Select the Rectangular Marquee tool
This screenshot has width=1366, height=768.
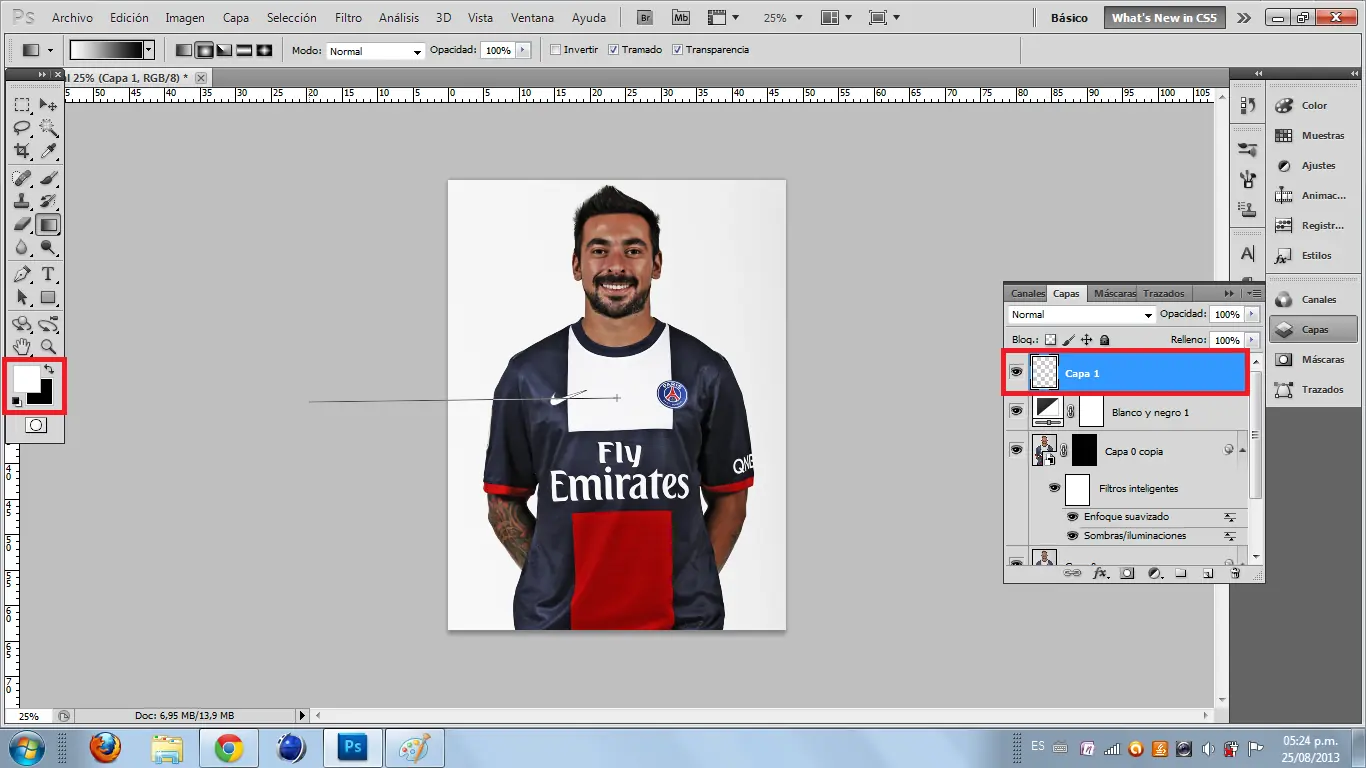(22, 104)
